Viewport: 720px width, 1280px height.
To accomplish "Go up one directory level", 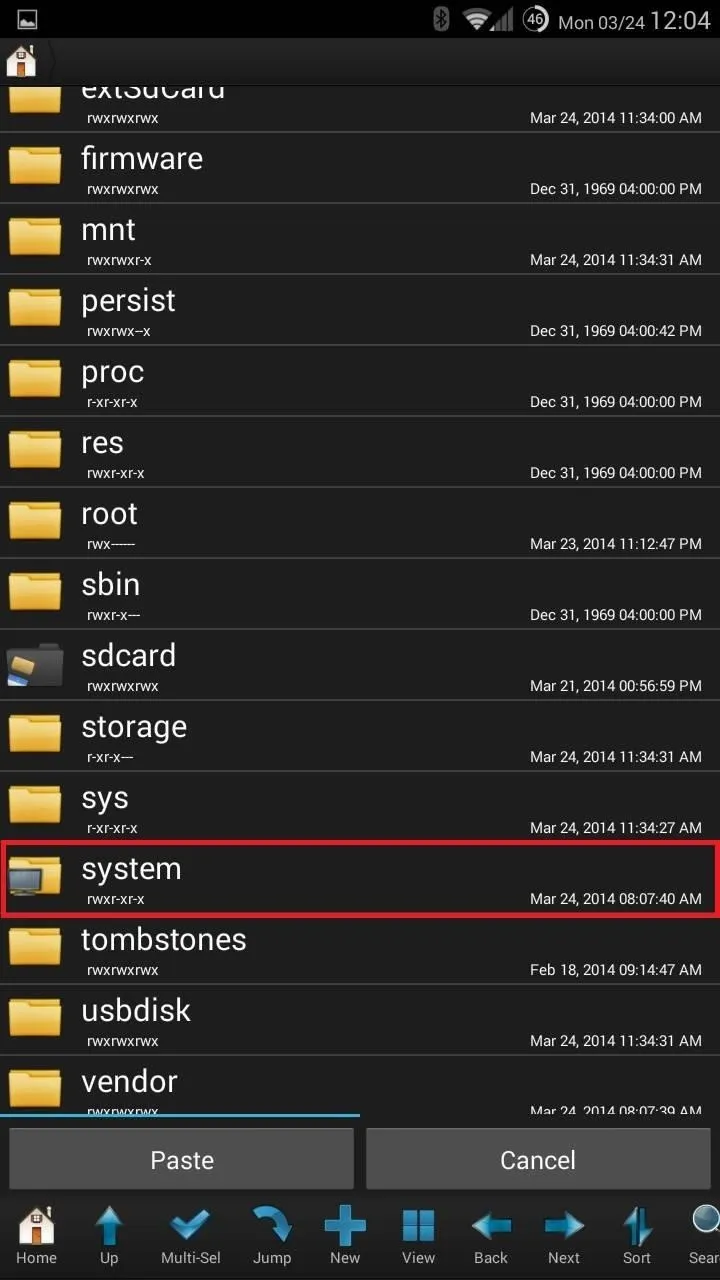I will pyautogui.click(x=109, y=1236).
